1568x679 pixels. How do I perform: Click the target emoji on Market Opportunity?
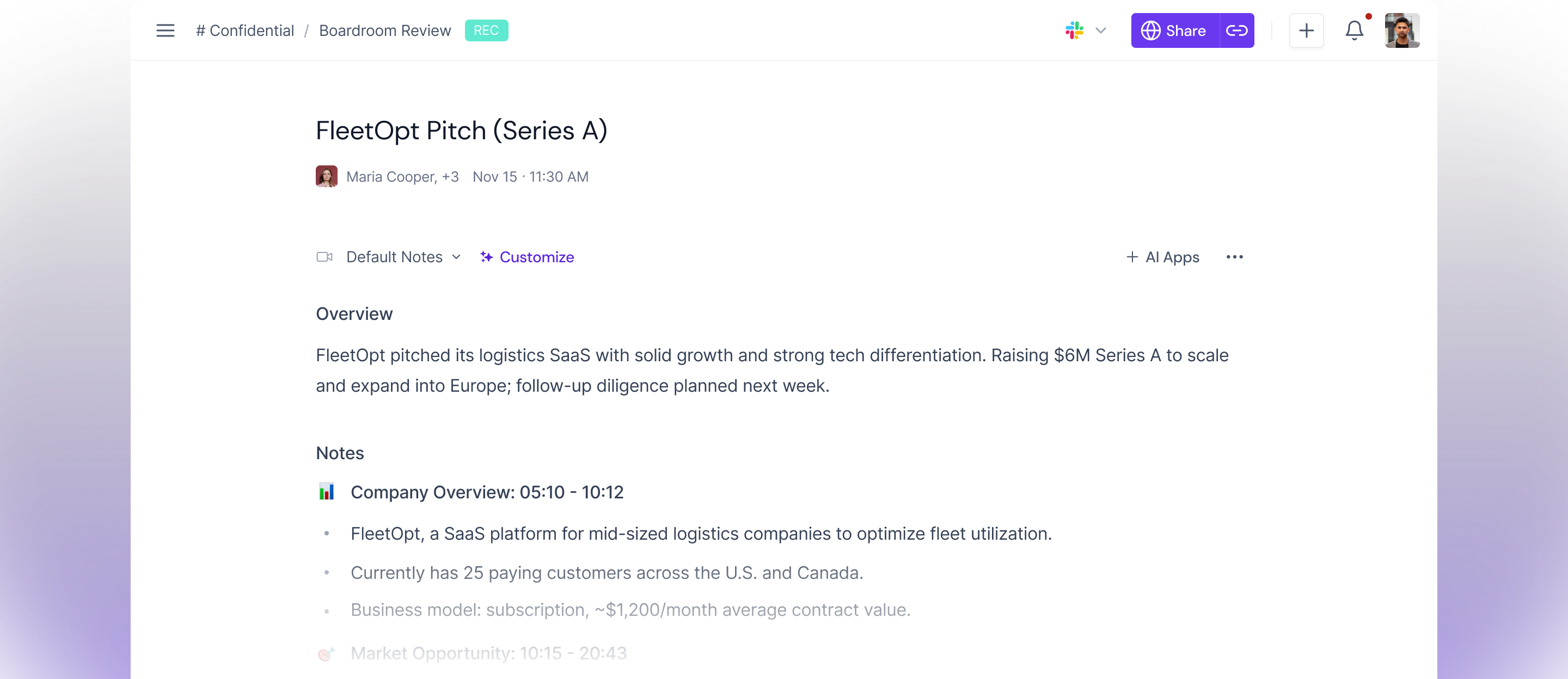tap(327, 653)
